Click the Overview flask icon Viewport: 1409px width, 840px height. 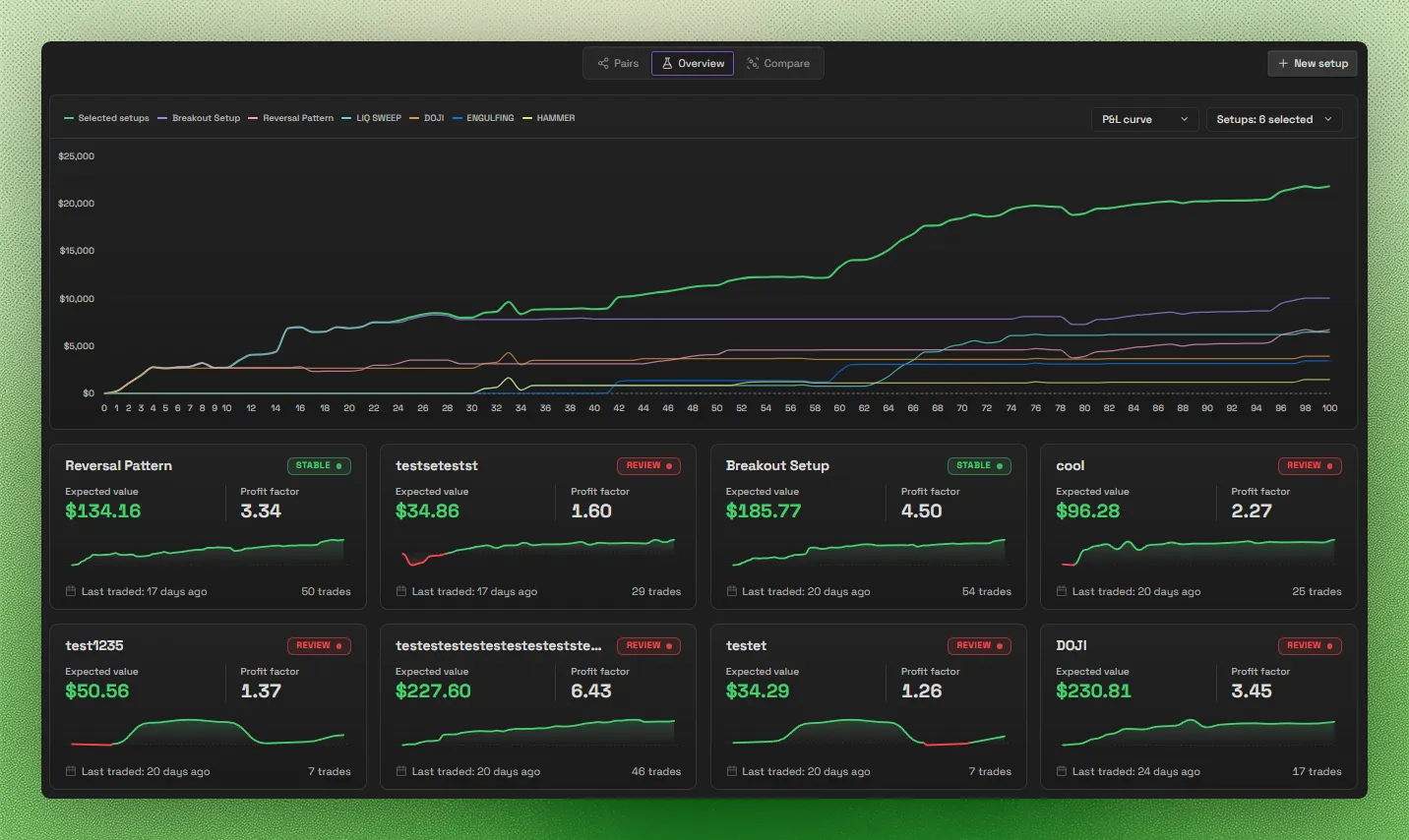pos(667,63)
